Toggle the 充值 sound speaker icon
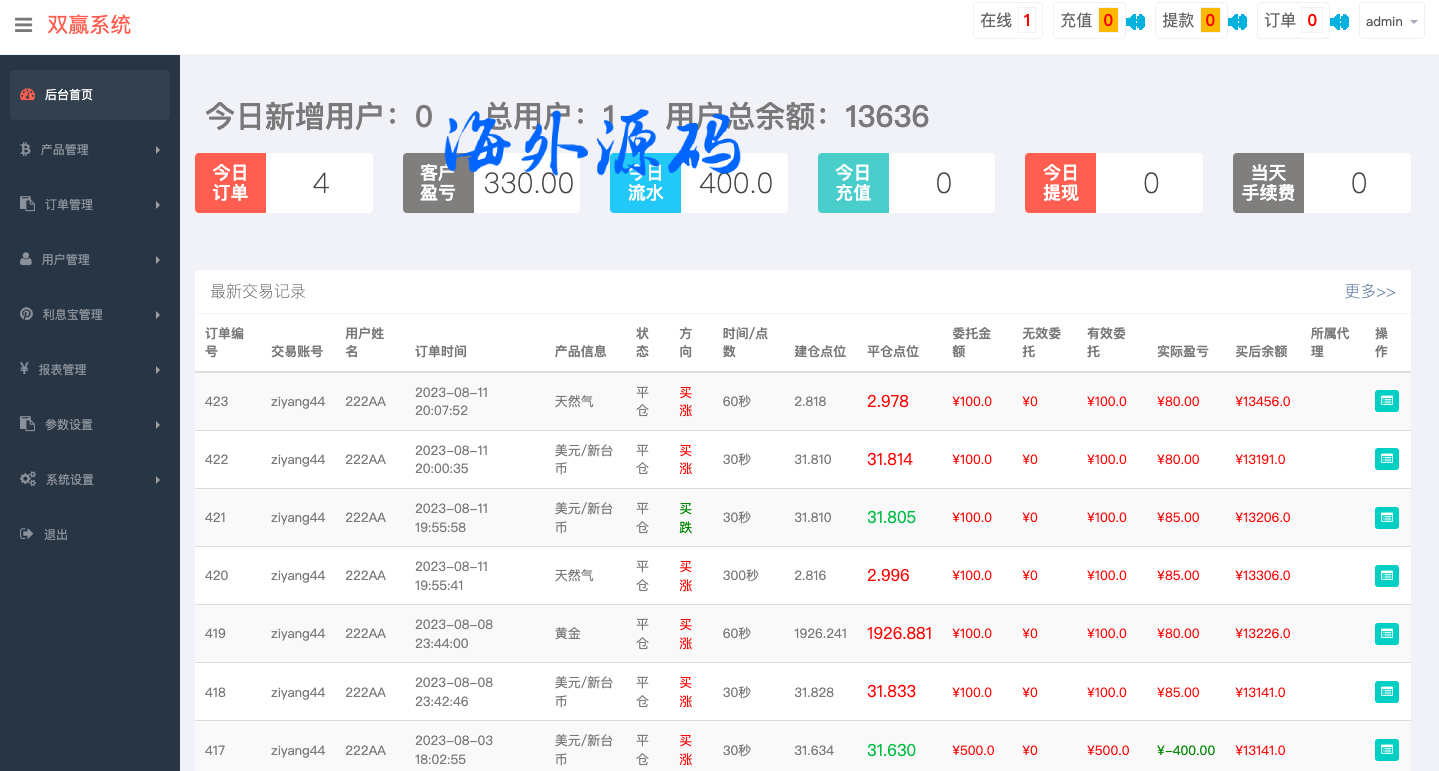The image size is (1439, 771). pos(1135,21)
